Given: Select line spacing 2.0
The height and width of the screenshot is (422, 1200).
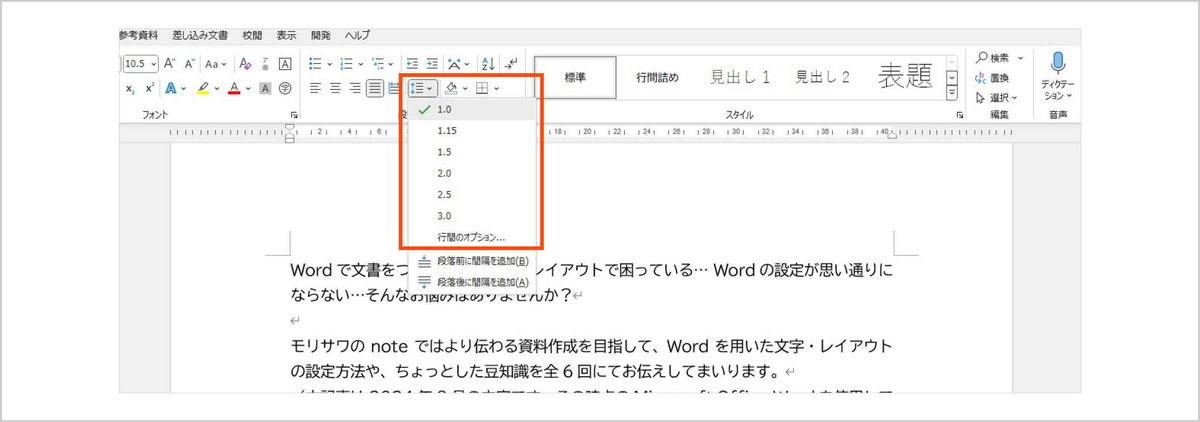Looking at the screenshot, I should [x=472, y=173].
